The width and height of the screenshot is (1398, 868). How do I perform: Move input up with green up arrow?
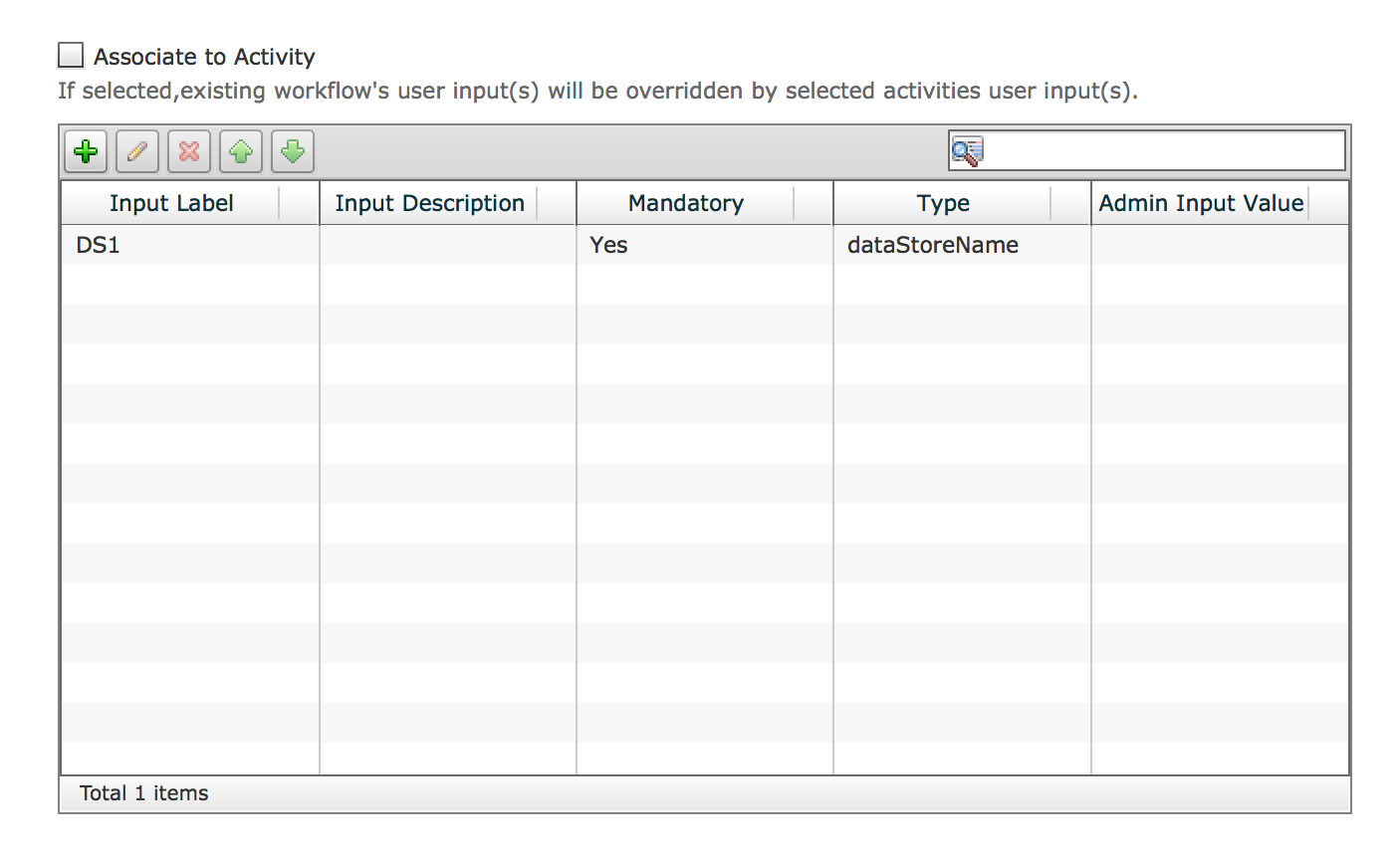point(241,152)
